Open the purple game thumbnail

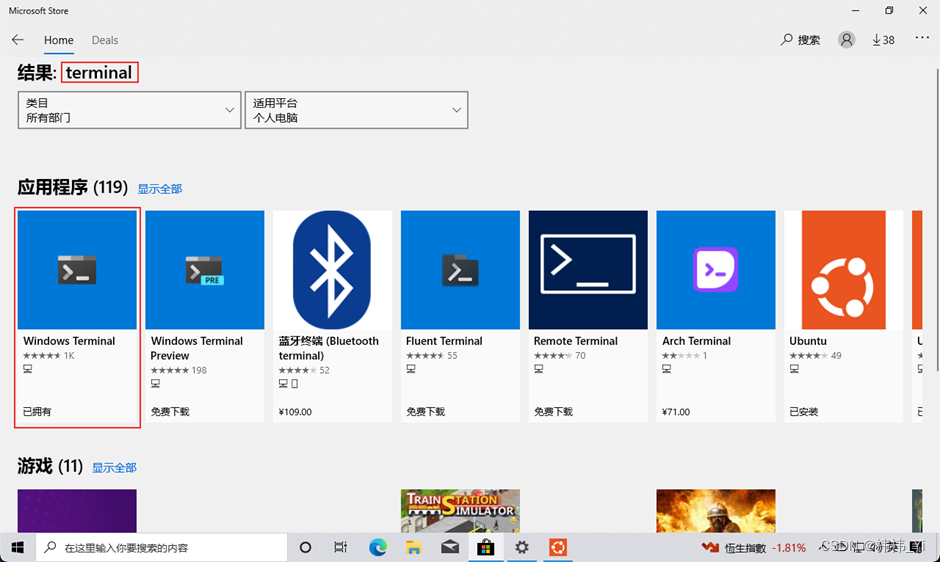[x=77, y=510]
